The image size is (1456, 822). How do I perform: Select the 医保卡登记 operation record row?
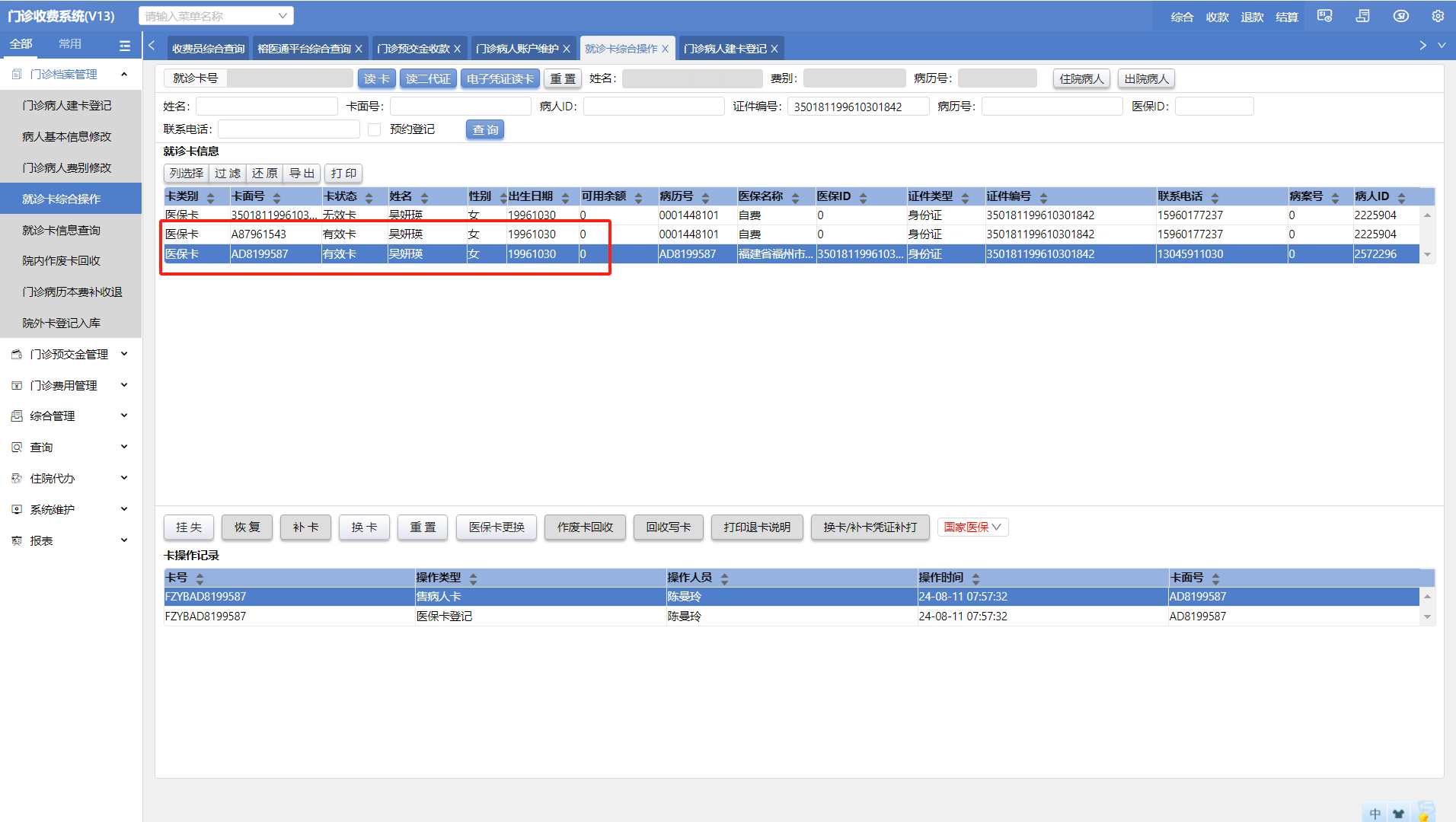[x=792, y=616]
